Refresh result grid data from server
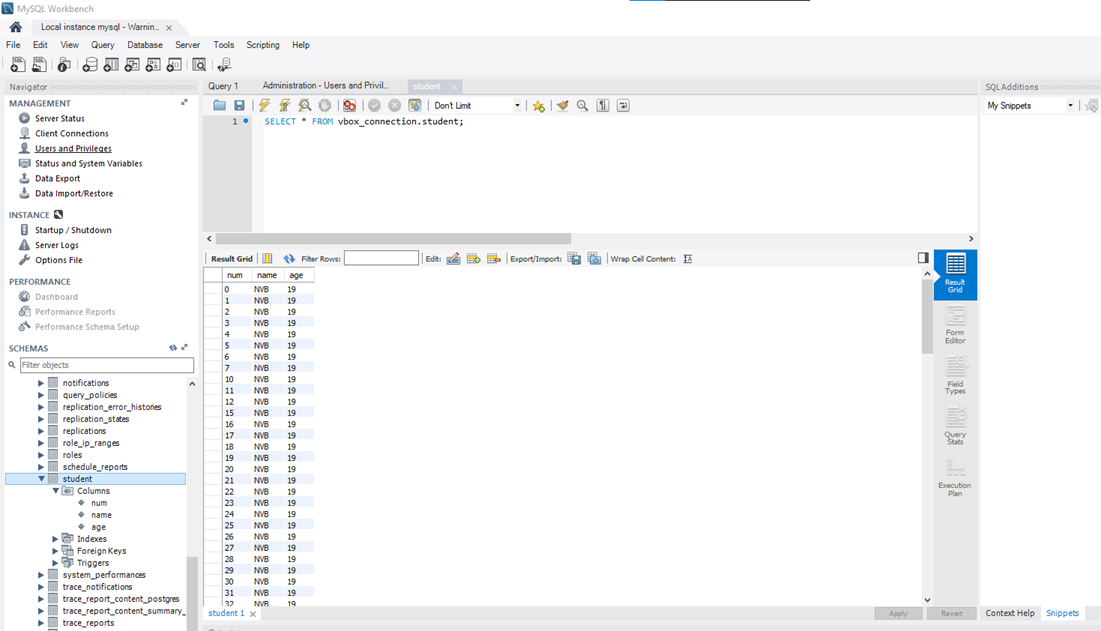The height and width of the screenshot is (631, 1101). (289, 259)
